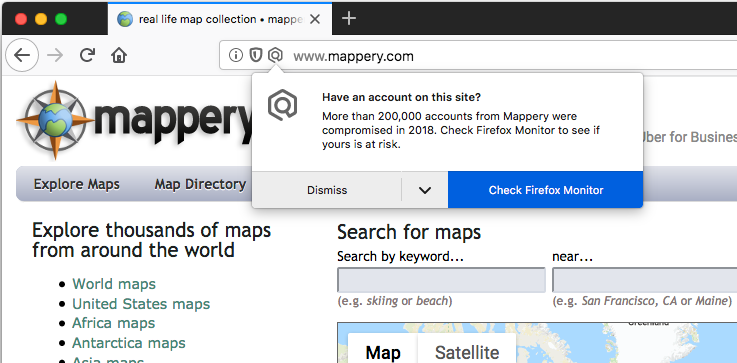Viewport: 737px width, 363px height.
Task: Close the real life map collection tab
Action: pyautogui.click(x=315, y=19)
